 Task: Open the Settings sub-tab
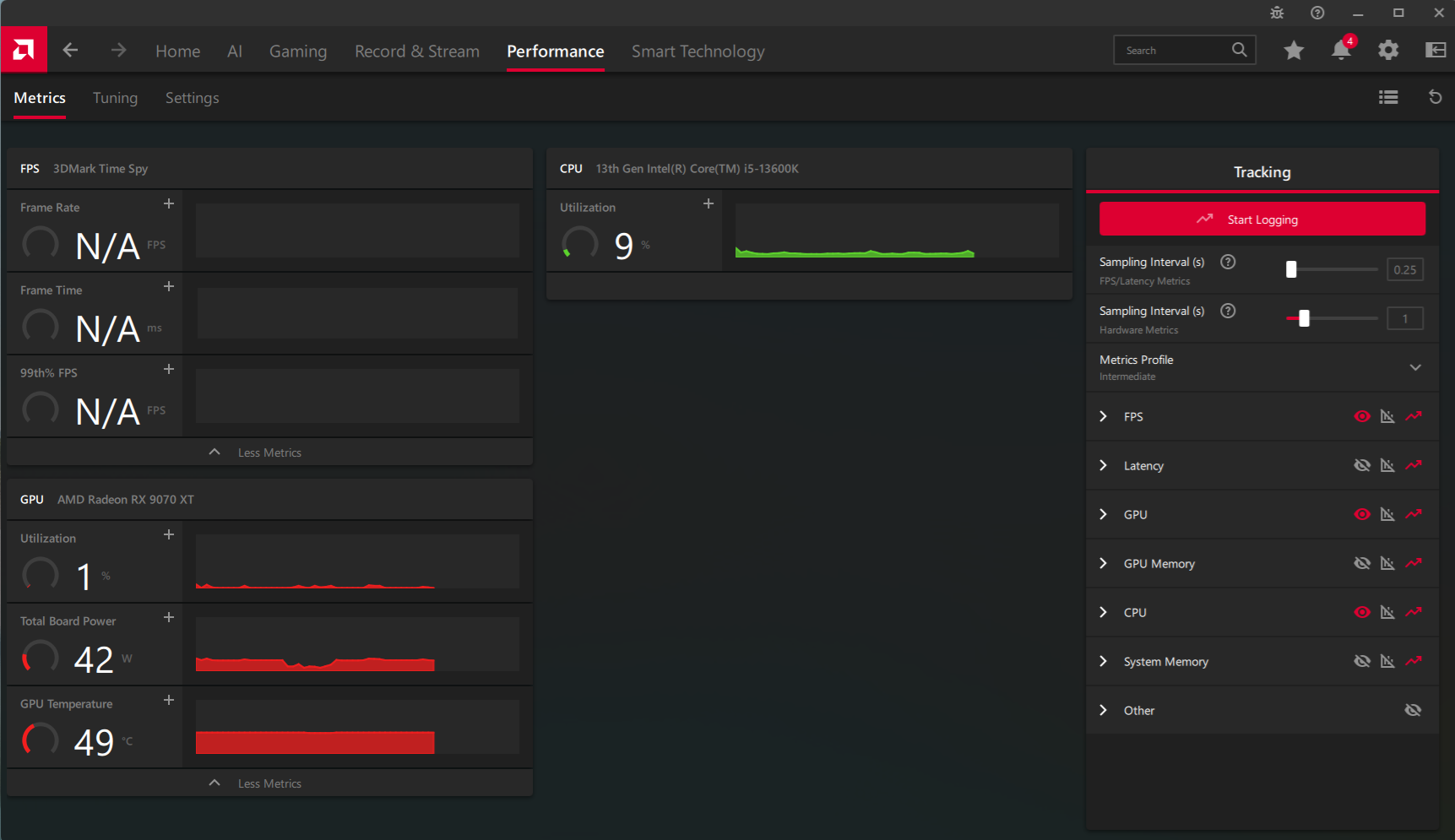[193, 98]
